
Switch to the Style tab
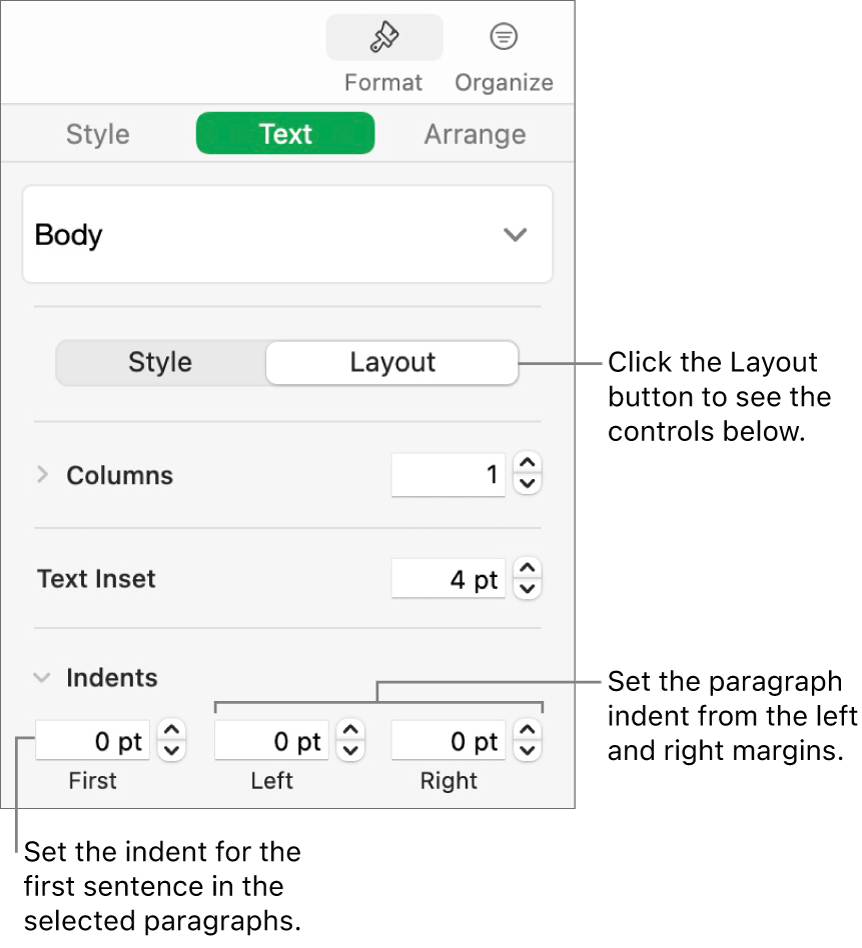coord(97,133)
